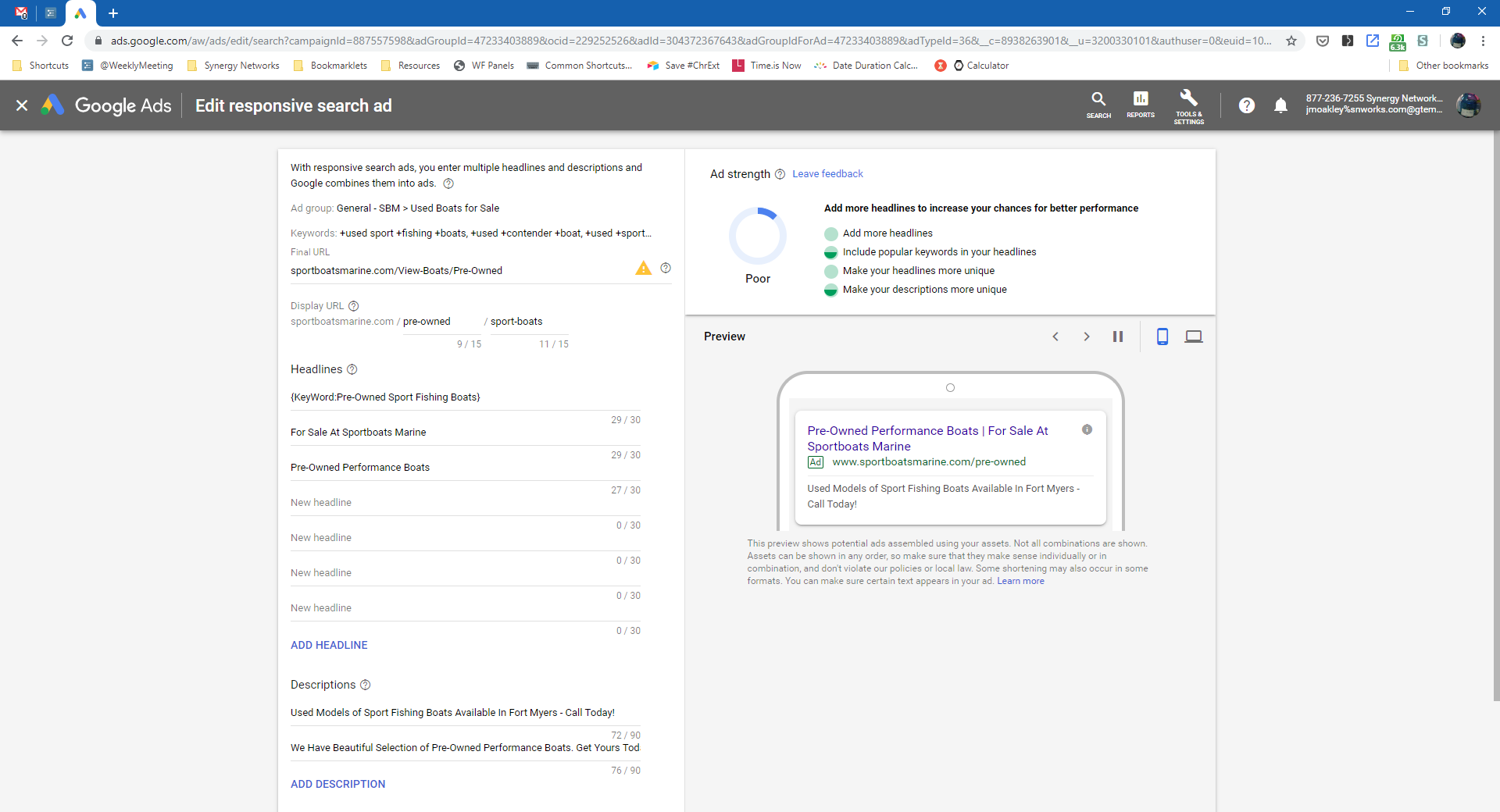
Task: Open Synergy Networks bookmarks folder
Action: (x=234, y=66)
